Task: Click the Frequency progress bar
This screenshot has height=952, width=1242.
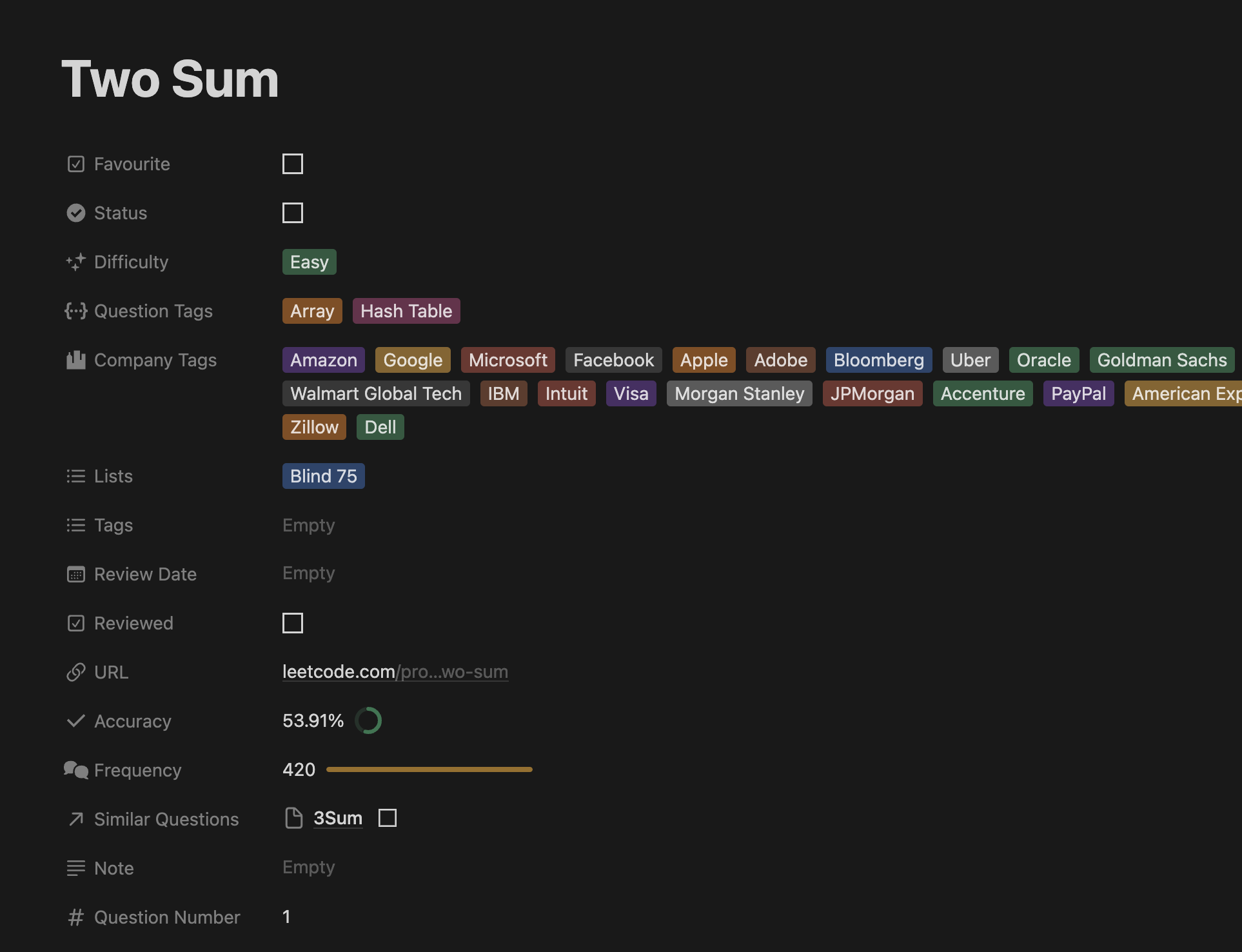Action: 429,769
